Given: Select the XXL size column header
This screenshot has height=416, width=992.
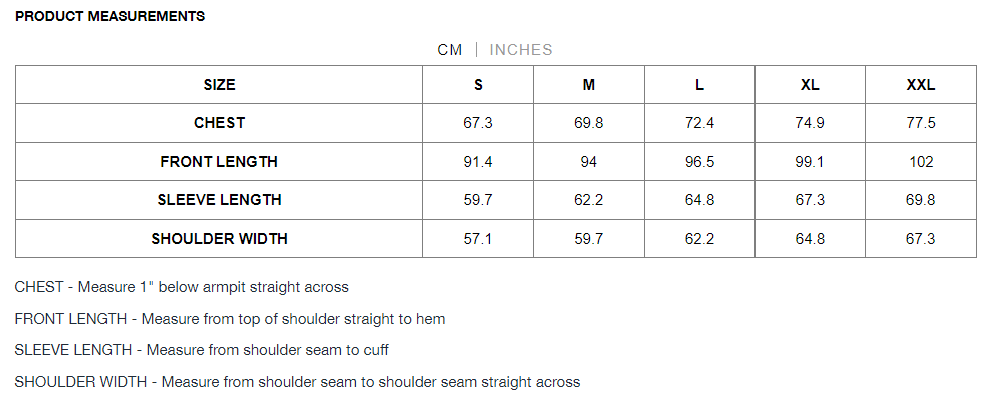Looking at the screenshot, I should point(921,85).
